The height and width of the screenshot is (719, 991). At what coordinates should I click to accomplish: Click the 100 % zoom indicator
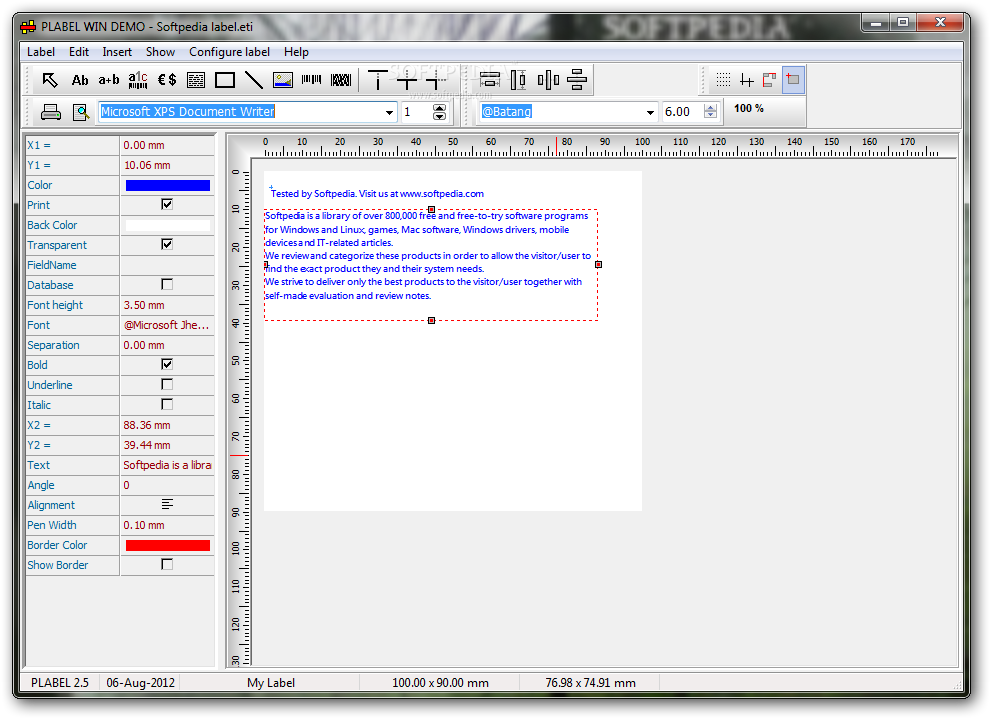coord(748,109)
